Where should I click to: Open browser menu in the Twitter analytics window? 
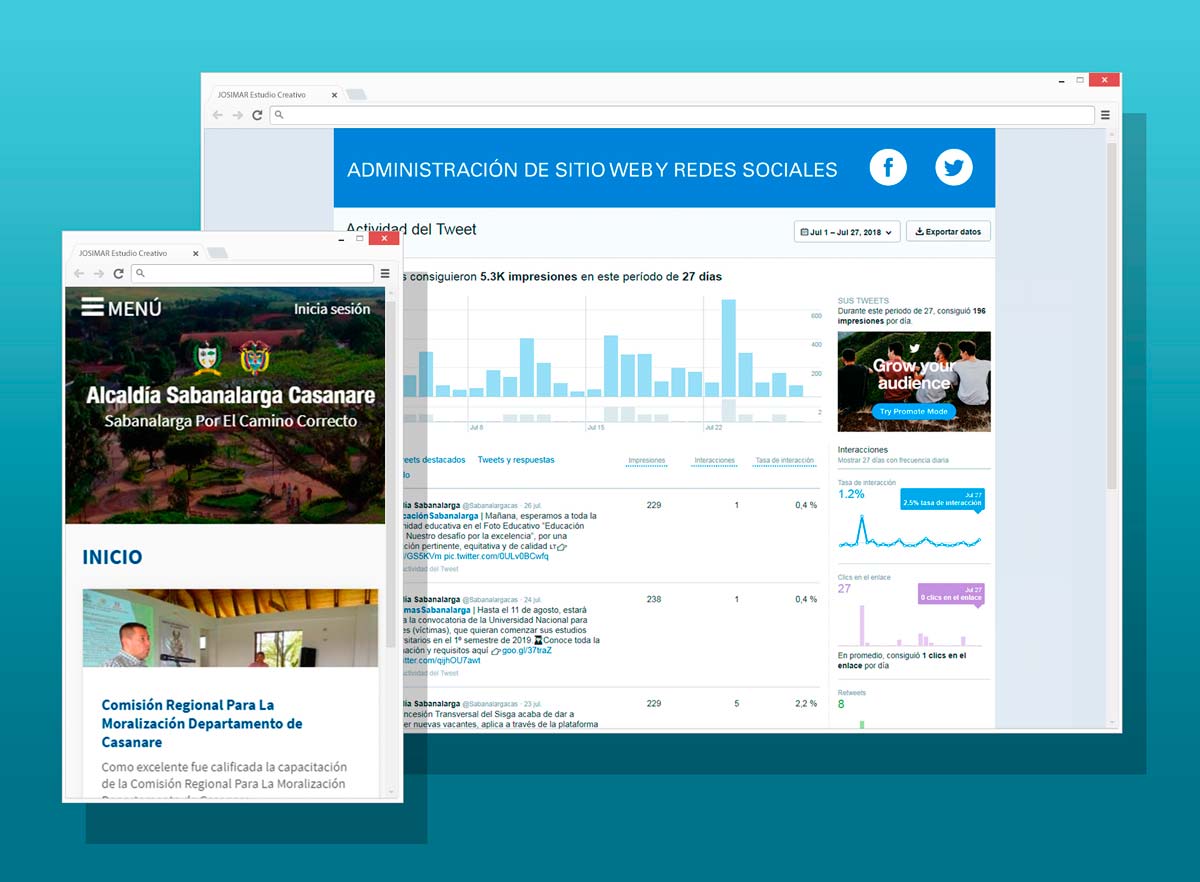coord(1105,115)
